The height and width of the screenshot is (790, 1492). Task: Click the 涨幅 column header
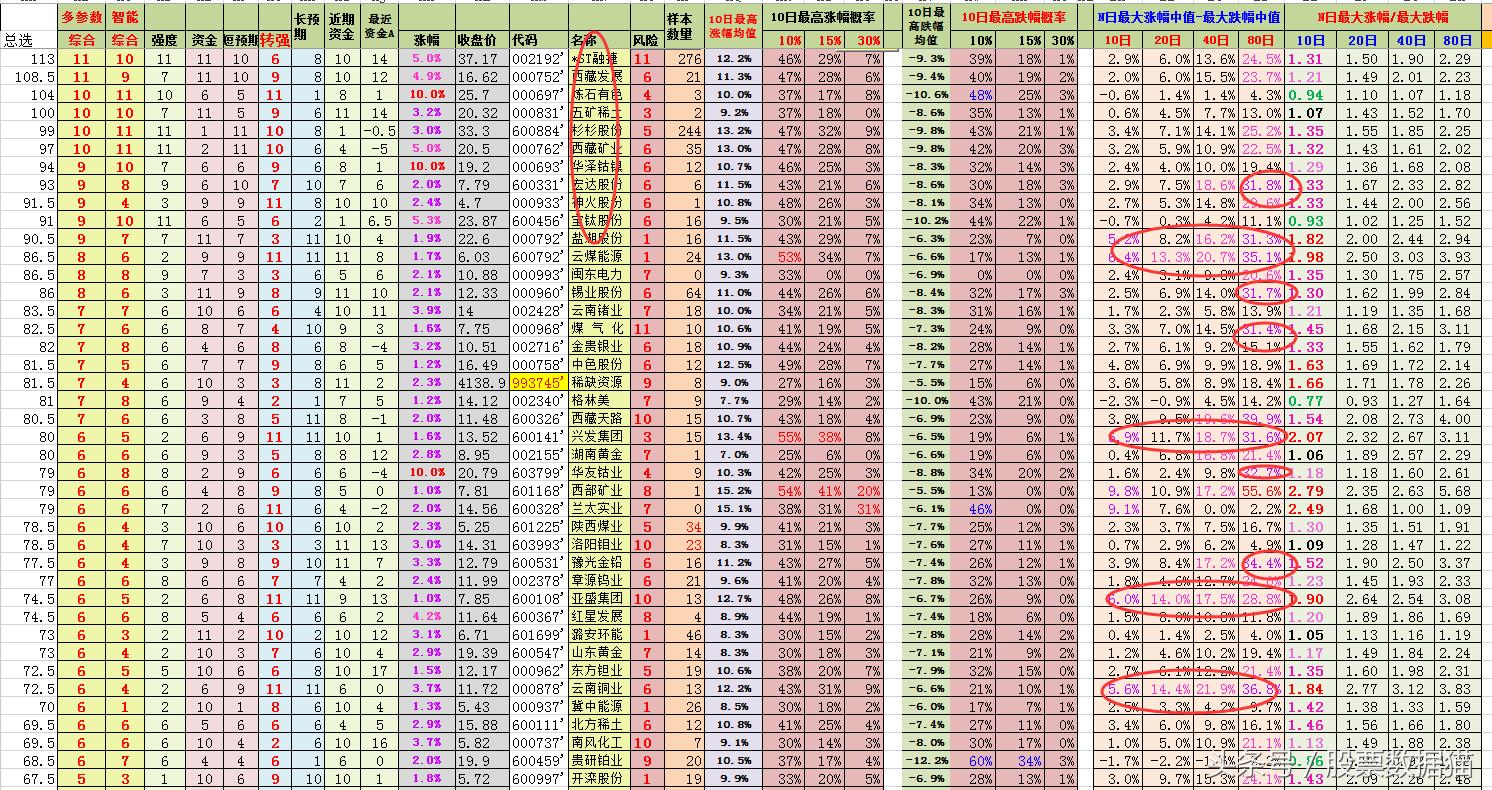(x=425, y=40)
